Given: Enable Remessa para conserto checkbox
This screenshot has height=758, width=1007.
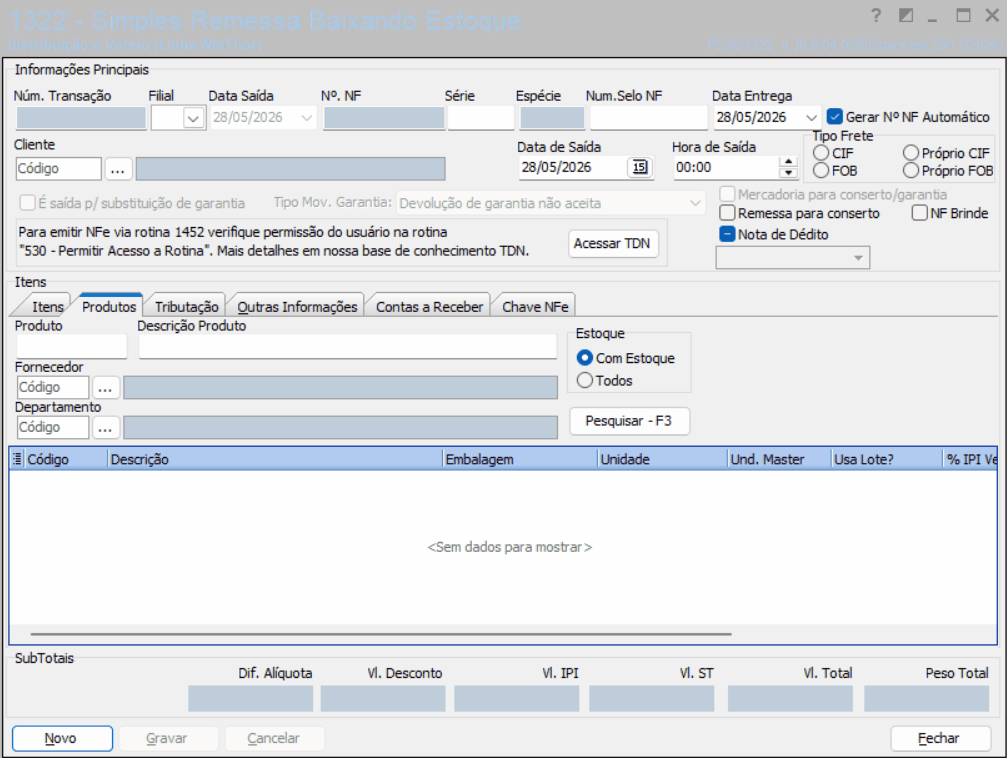Looking at the screenshot, I should (x=727, y=213).
